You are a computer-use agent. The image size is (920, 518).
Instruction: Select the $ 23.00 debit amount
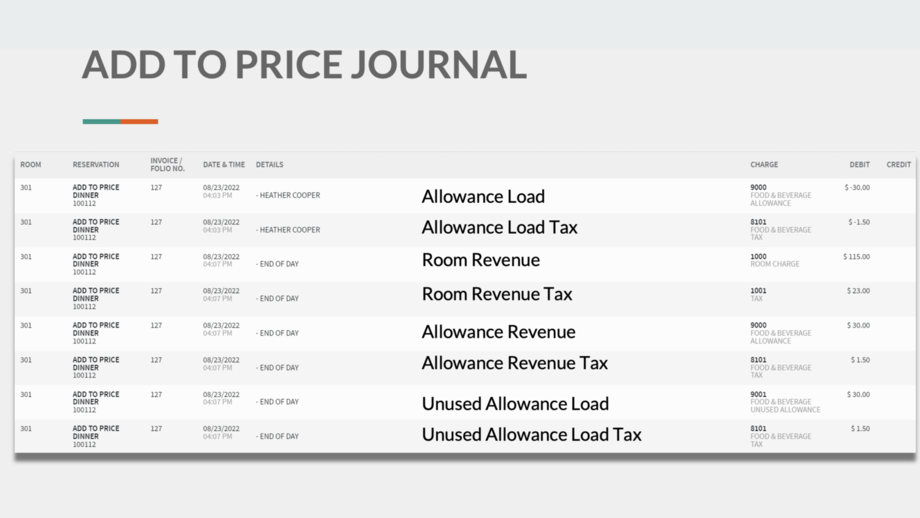tap(858, 291)
